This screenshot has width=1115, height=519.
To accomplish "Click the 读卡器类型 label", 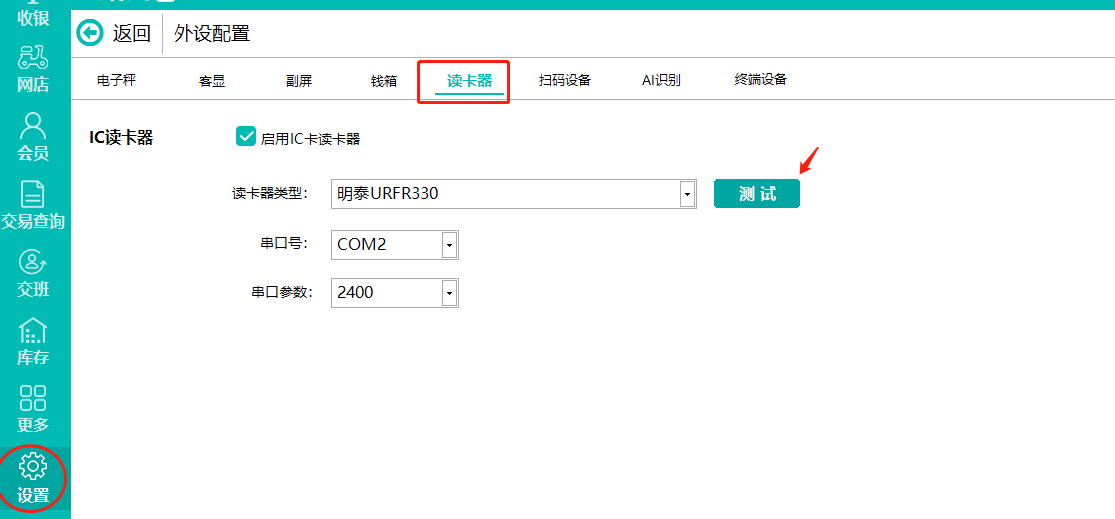I will tap(270, 193).
